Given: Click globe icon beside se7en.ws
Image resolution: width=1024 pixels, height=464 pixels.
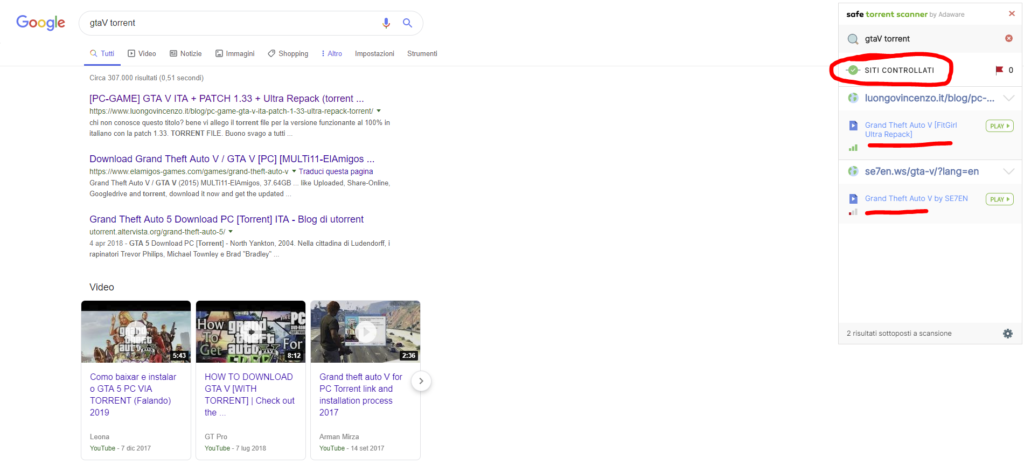Looking at the screenshot, I should [x=852, y=171].
